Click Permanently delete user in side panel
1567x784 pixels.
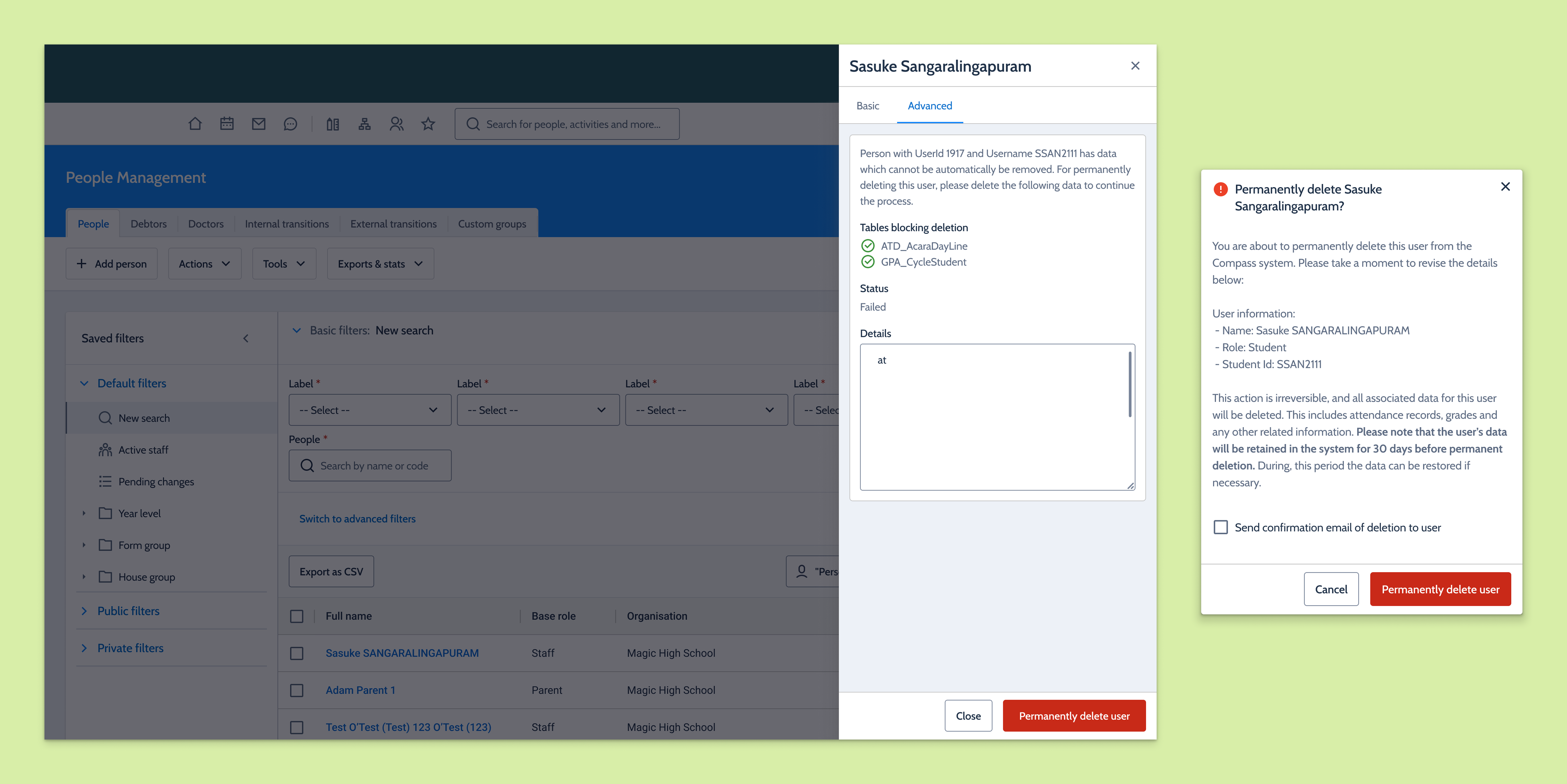pyautogui.click(x=1074, y=716)
